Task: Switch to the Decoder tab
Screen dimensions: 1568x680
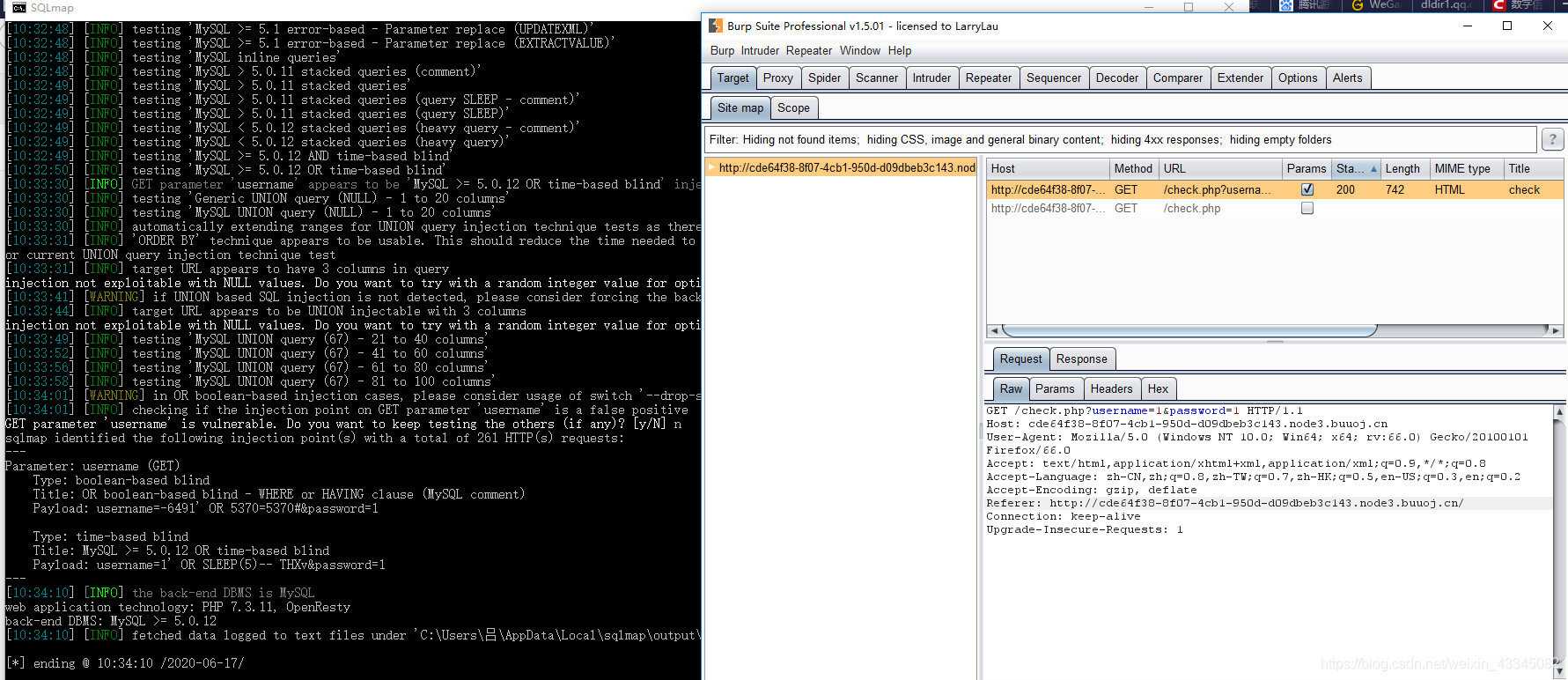Action: coord(1117,78)
